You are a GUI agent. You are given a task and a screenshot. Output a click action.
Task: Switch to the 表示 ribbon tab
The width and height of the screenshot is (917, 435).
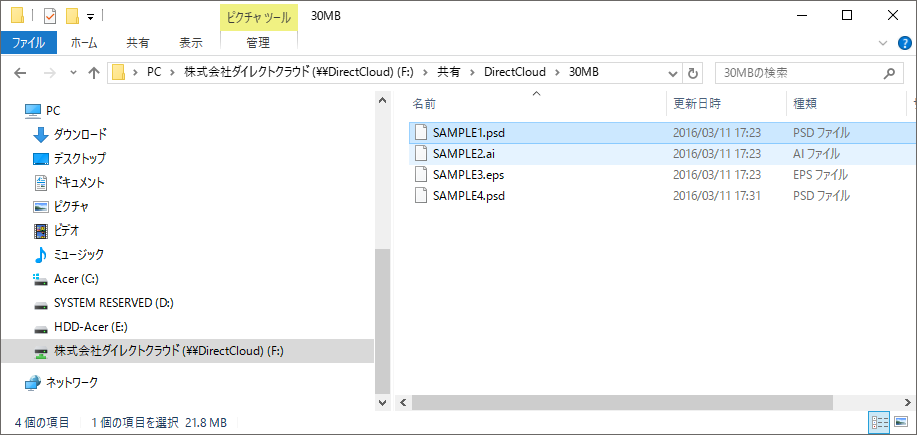[190, 43]
